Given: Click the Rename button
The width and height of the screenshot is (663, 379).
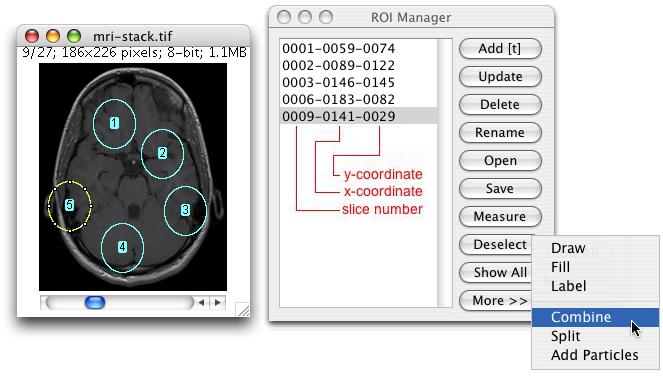Looking at the screenshot, I should coord(500,132).
